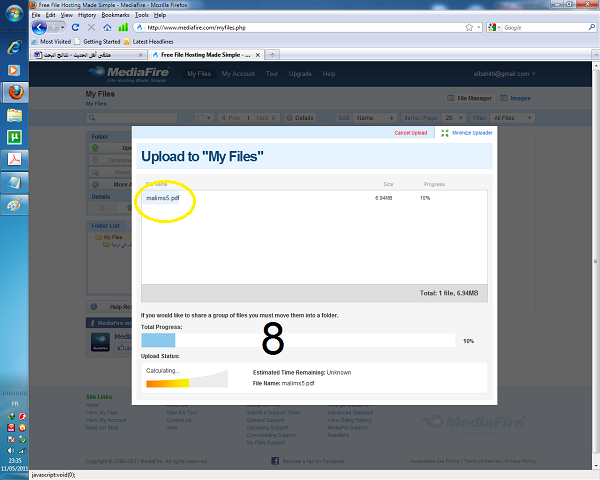Open the Help menu in Firefox
This screenshot has height=480, width=600.
[x=160, y=15]
